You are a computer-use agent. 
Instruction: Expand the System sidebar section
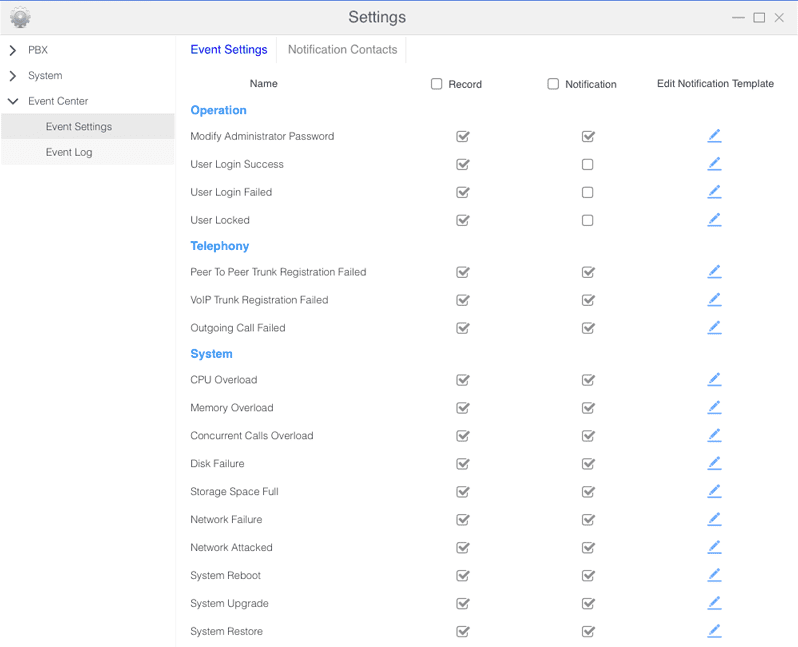pyautogui.click(x=13, y=75)
